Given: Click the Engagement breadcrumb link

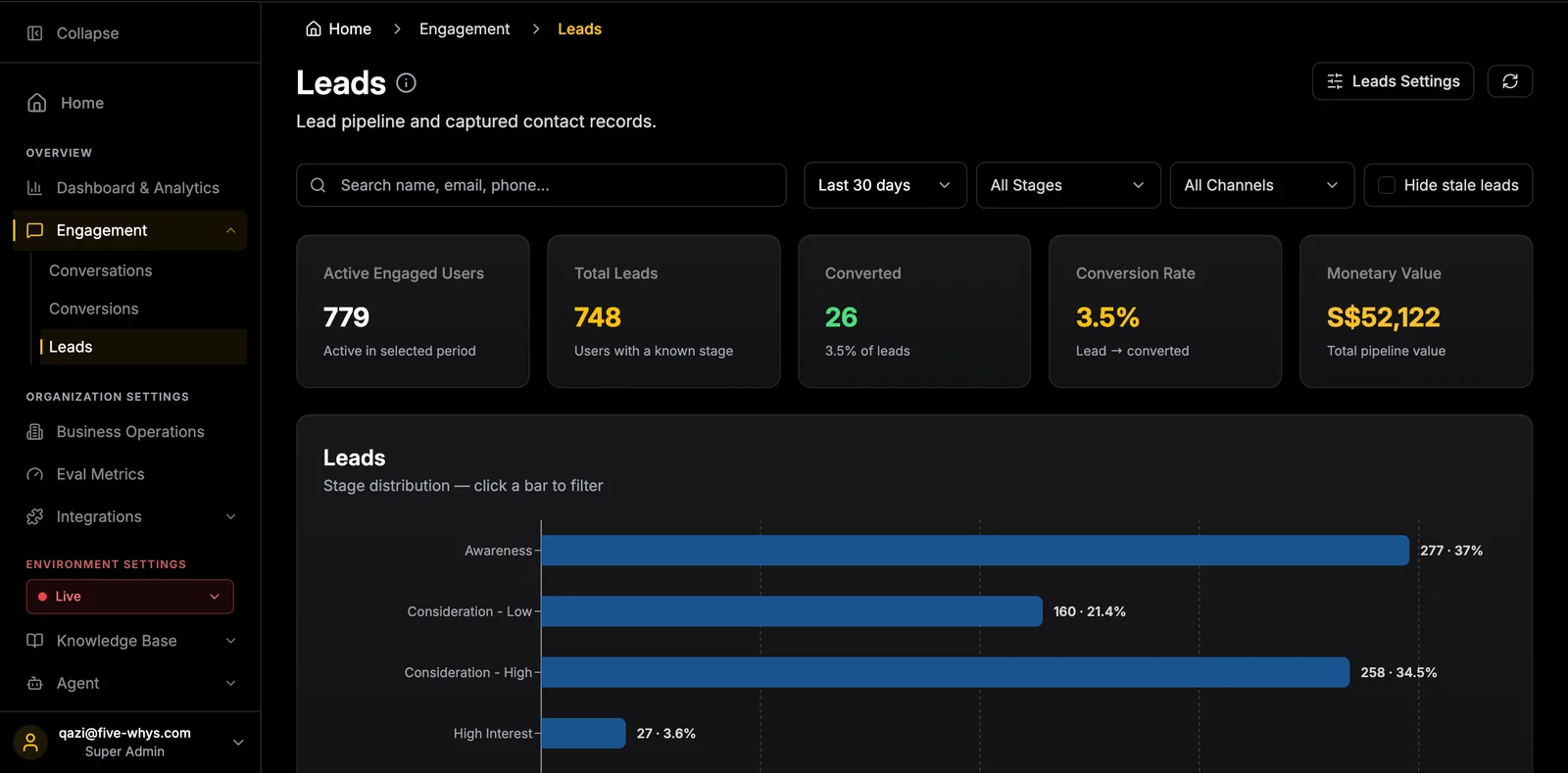Looking at the screenshot, I should click(x=465, y=29).
